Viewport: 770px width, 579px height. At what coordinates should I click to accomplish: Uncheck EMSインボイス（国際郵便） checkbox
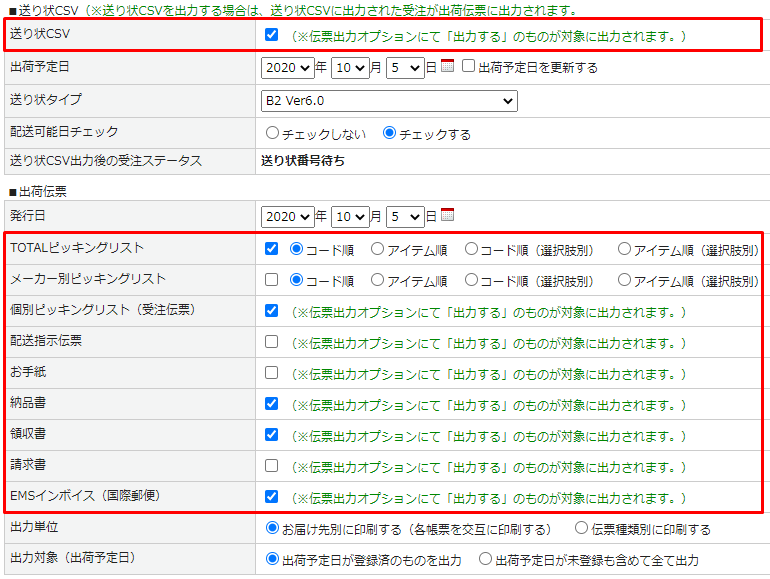(272, 496)
